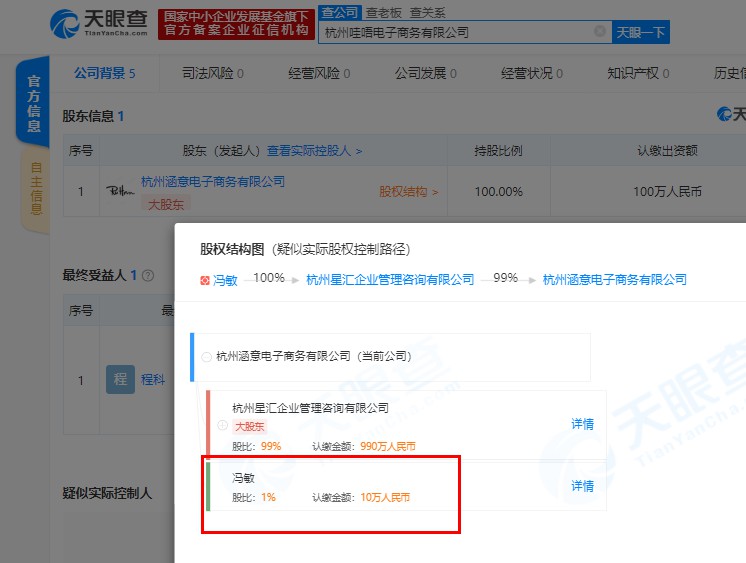Image resolution: width=746 pixels, height=563 pixels.
Task: Switch to the 查公司 search tab
Action: click(x=340, y=12)
